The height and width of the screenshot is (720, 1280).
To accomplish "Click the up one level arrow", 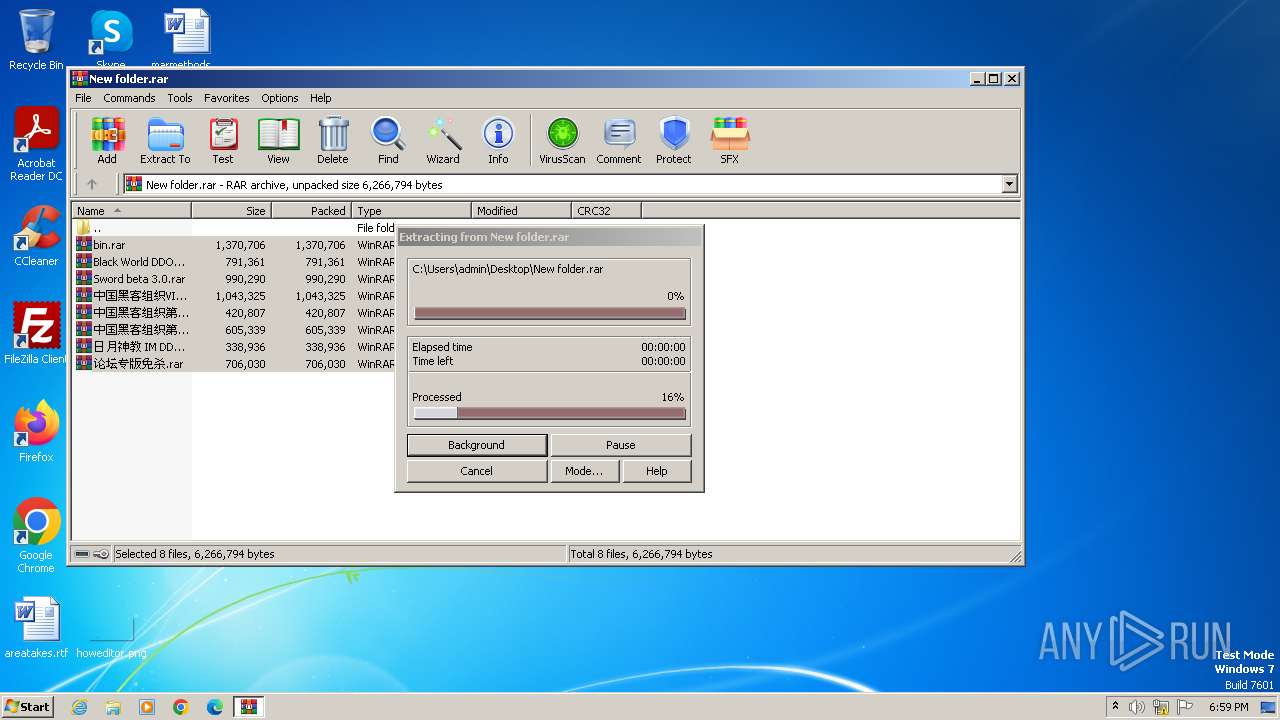I will (x=92, y=184).
